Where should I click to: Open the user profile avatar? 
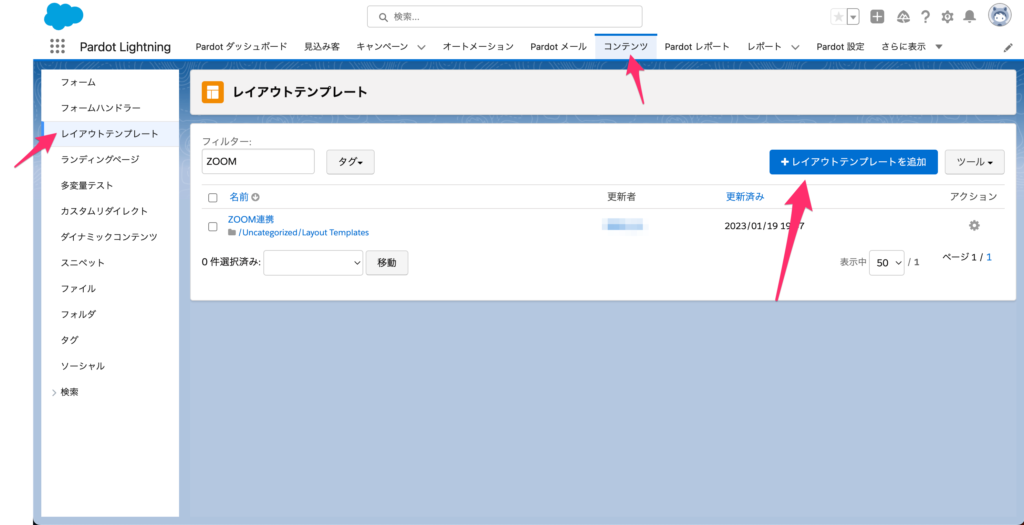click(999, 16)
